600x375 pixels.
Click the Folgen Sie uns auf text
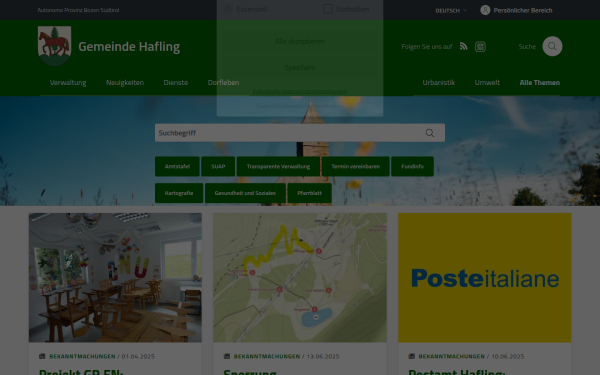(x=427, y=47)
